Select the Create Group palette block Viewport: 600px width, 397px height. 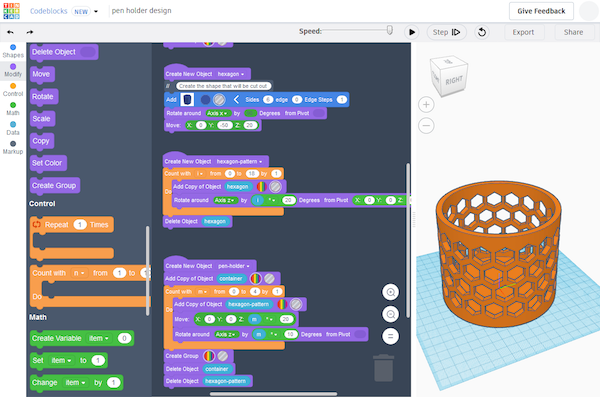coord(55,185)
